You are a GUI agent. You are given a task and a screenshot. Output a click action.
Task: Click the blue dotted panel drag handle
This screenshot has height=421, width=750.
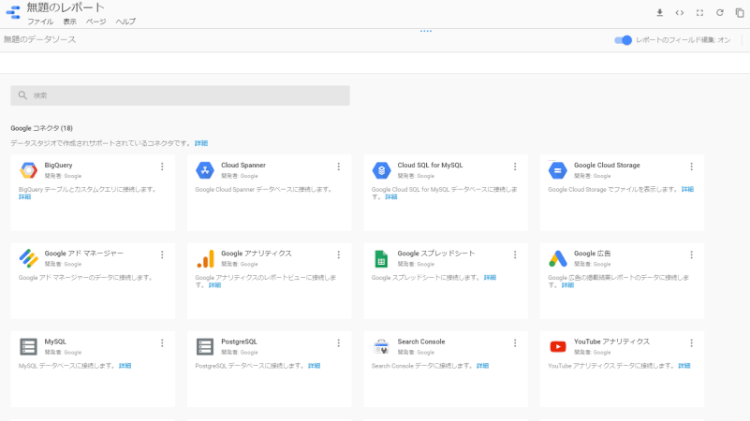click(x=426, y=31)
